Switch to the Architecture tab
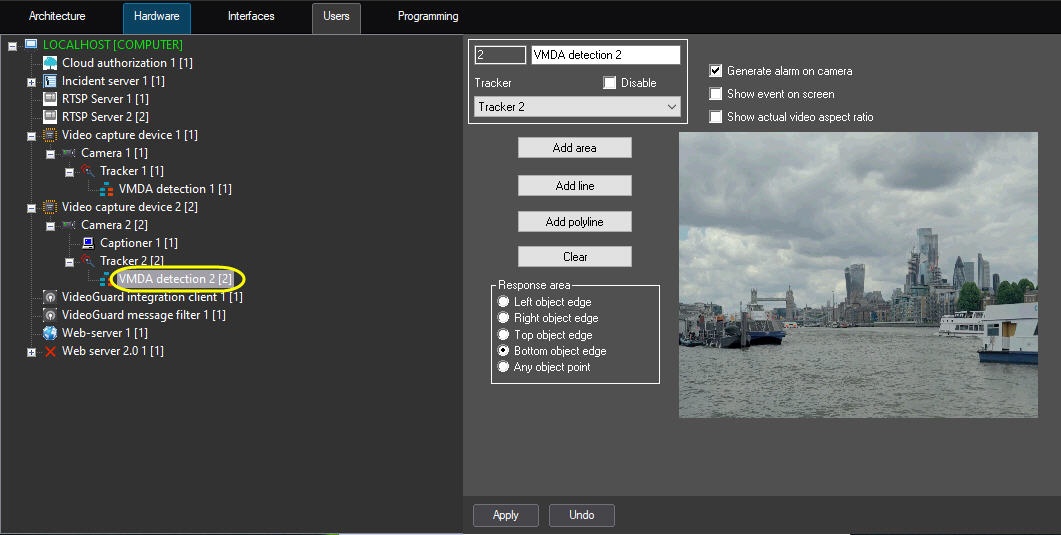Image resolution: width=1061 pixels, height=535 pixels. pyautogui.click(x=57, y=17)
